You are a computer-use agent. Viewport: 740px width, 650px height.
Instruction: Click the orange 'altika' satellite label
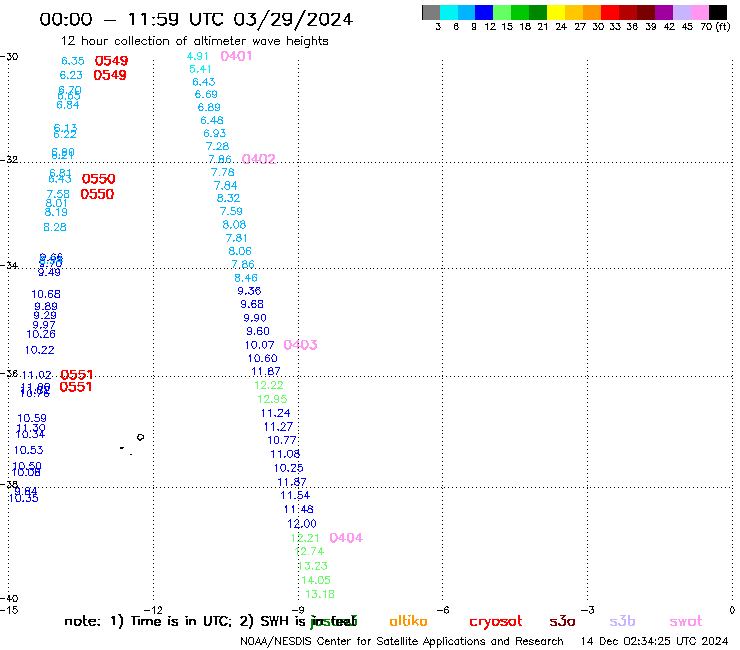[x=408, y=621]
